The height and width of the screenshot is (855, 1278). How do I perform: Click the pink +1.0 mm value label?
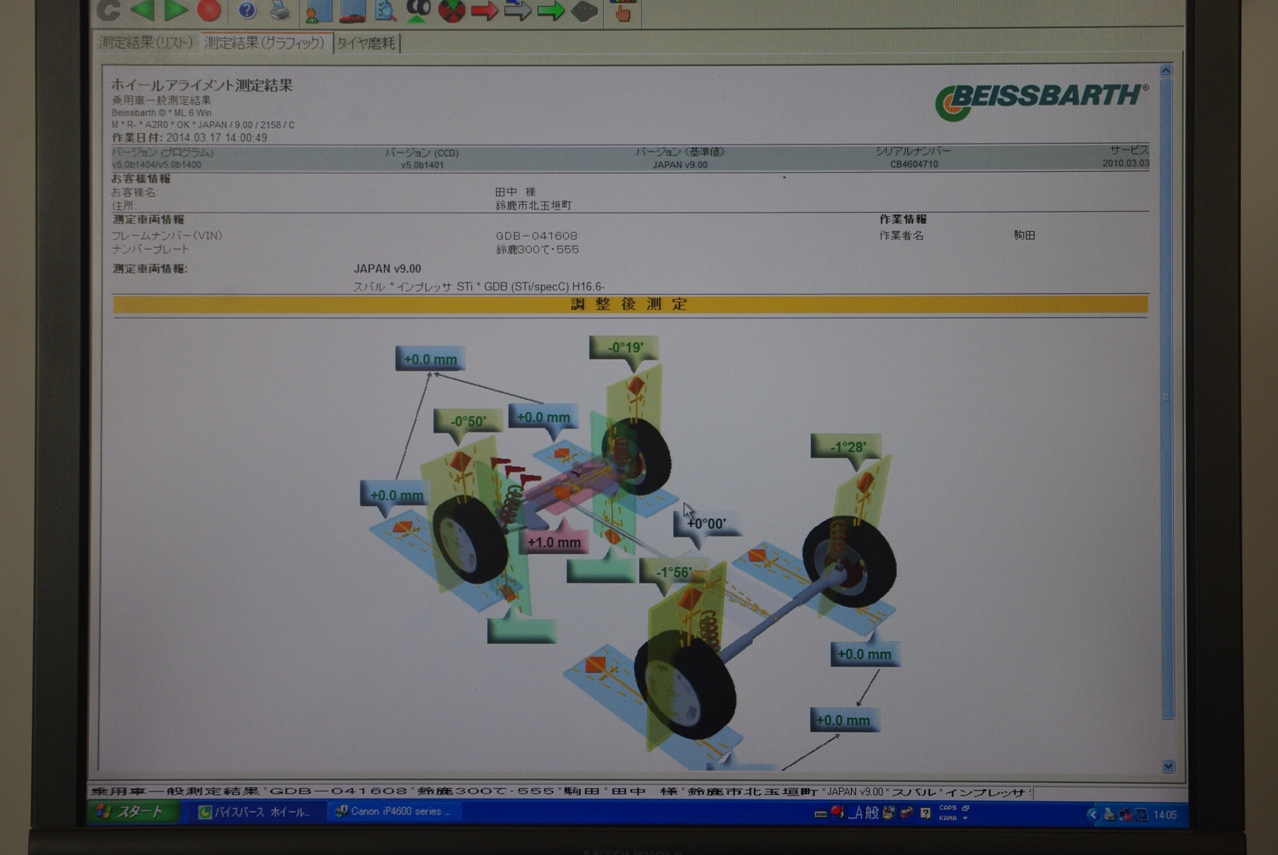(554, 542)
